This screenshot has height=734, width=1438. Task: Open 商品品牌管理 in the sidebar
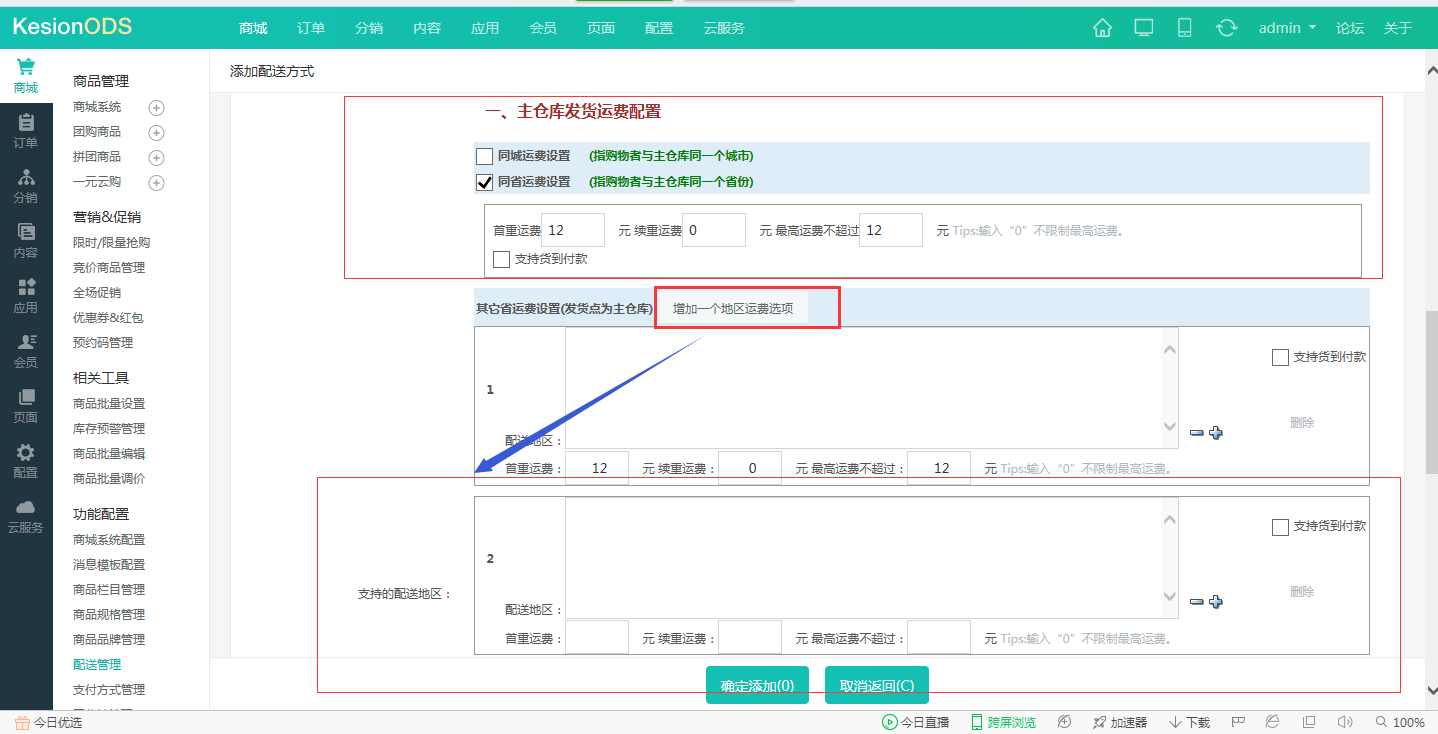point(109,640)
